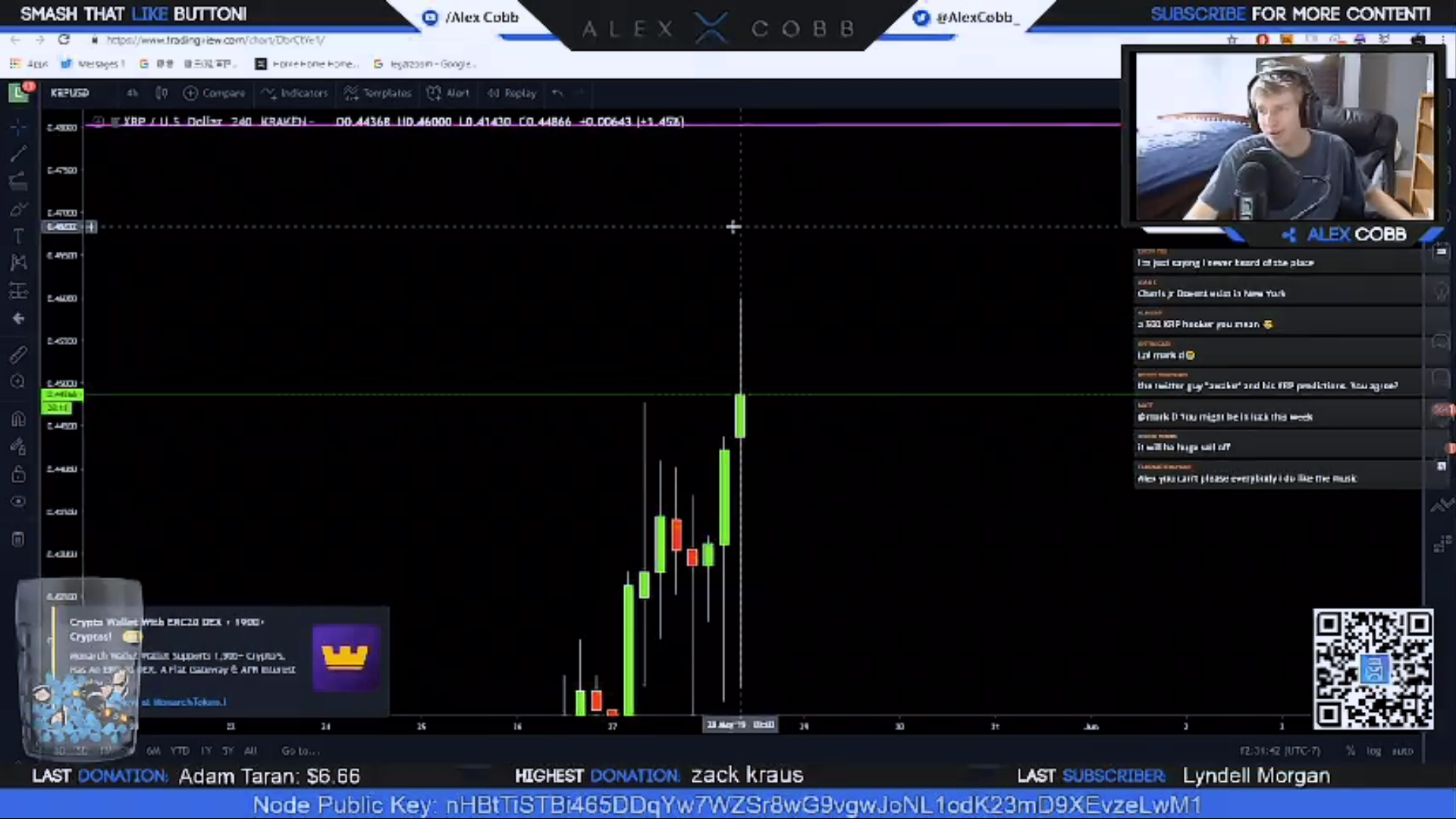Open the prediction and measurement tools

tap(18, 290)
